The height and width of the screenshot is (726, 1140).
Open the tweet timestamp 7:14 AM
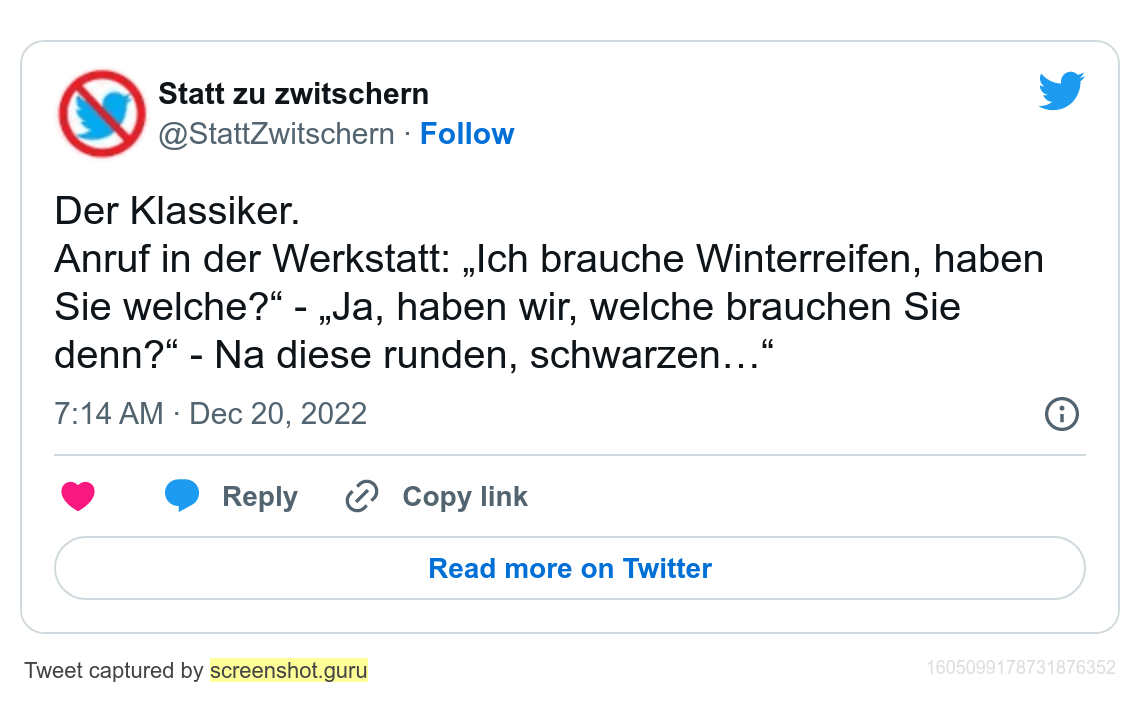108,413
